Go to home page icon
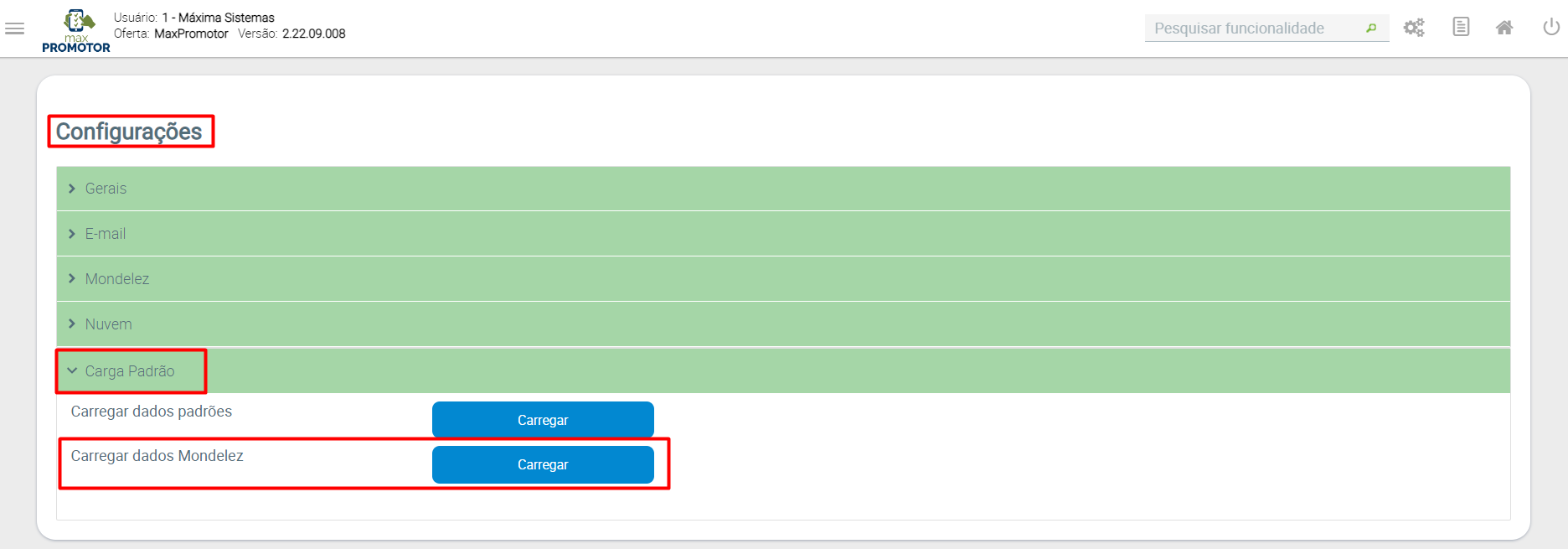Image resolution: width=1568 pixels, height=549 pixels. point(1504,28)
